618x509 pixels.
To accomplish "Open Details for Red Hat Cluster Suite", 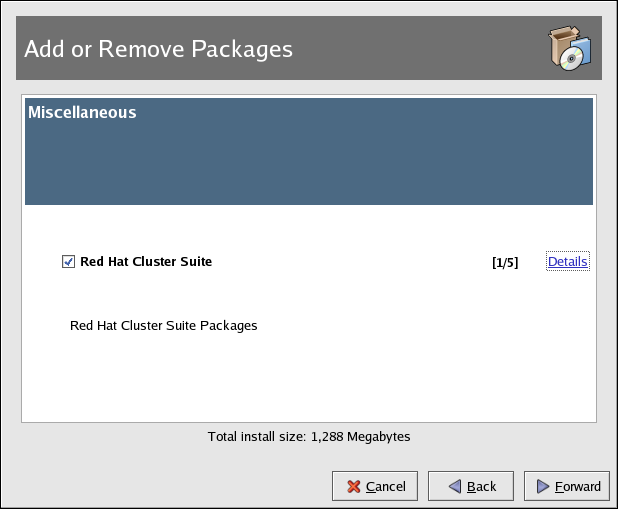I will tap(567, 262).
